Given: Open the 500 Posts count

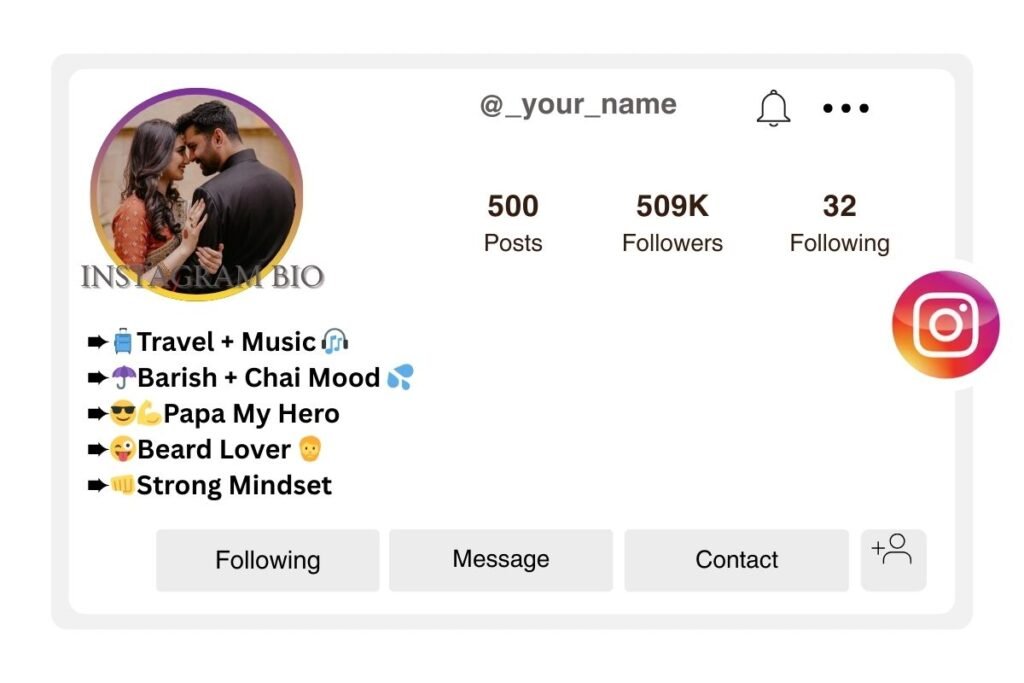Looking at the screenshot, I should click(x=512, y=222).
